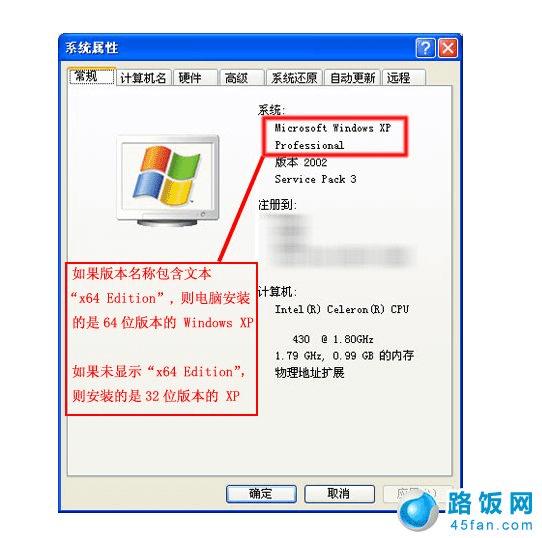The width and height of the screenshot is (542, 538).
Task: Switch to the 常规 tab
Action: pyautogui.click(x=92, y=76)
